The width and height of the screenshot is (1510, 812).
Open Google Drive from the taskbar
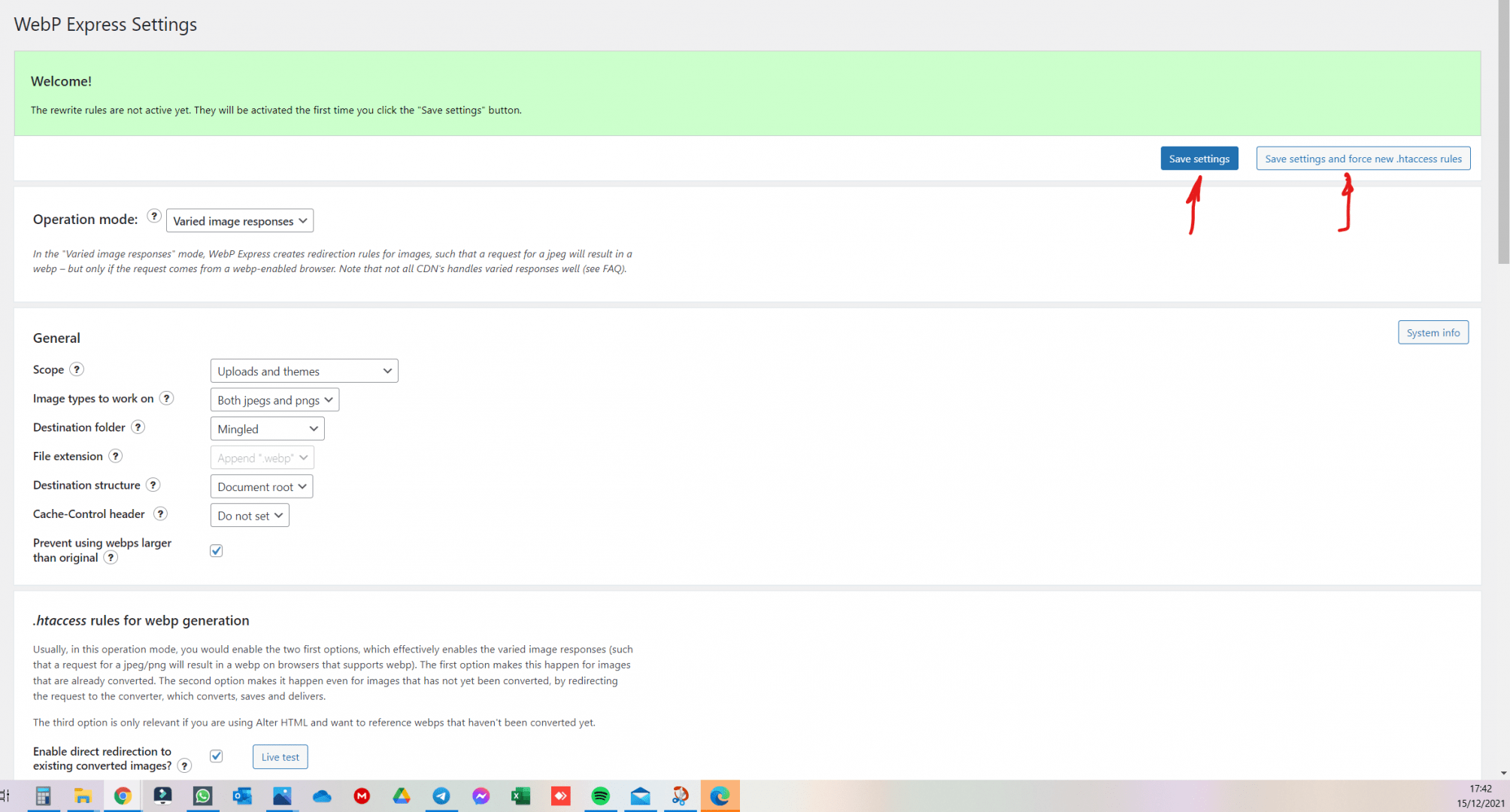point(402,795)
